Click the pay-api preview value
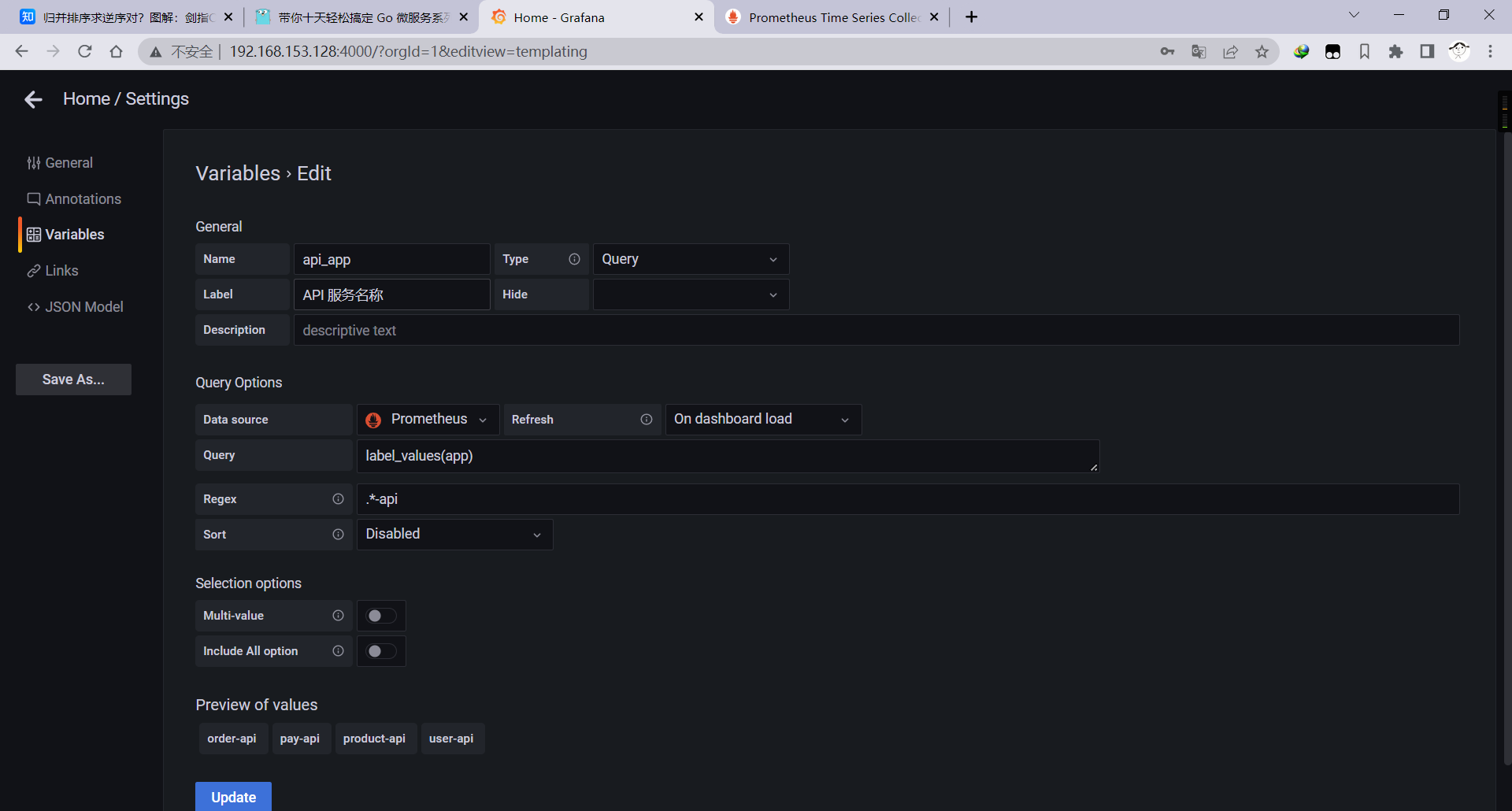The image size is (1512, 811). 300,739
